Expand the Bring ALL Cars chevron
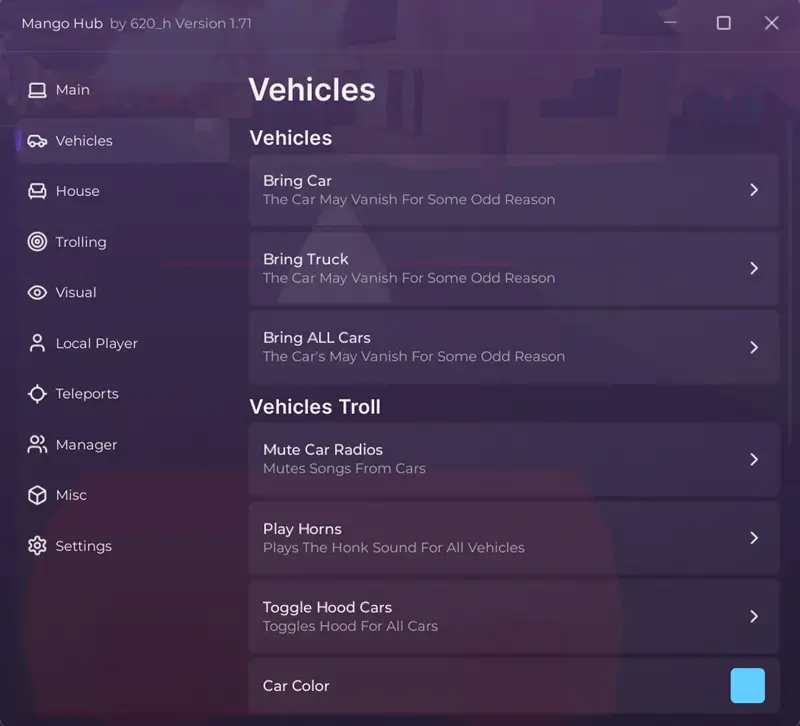Screen dimensions: 800x726 pyautogui.click(x=754, y=347)
